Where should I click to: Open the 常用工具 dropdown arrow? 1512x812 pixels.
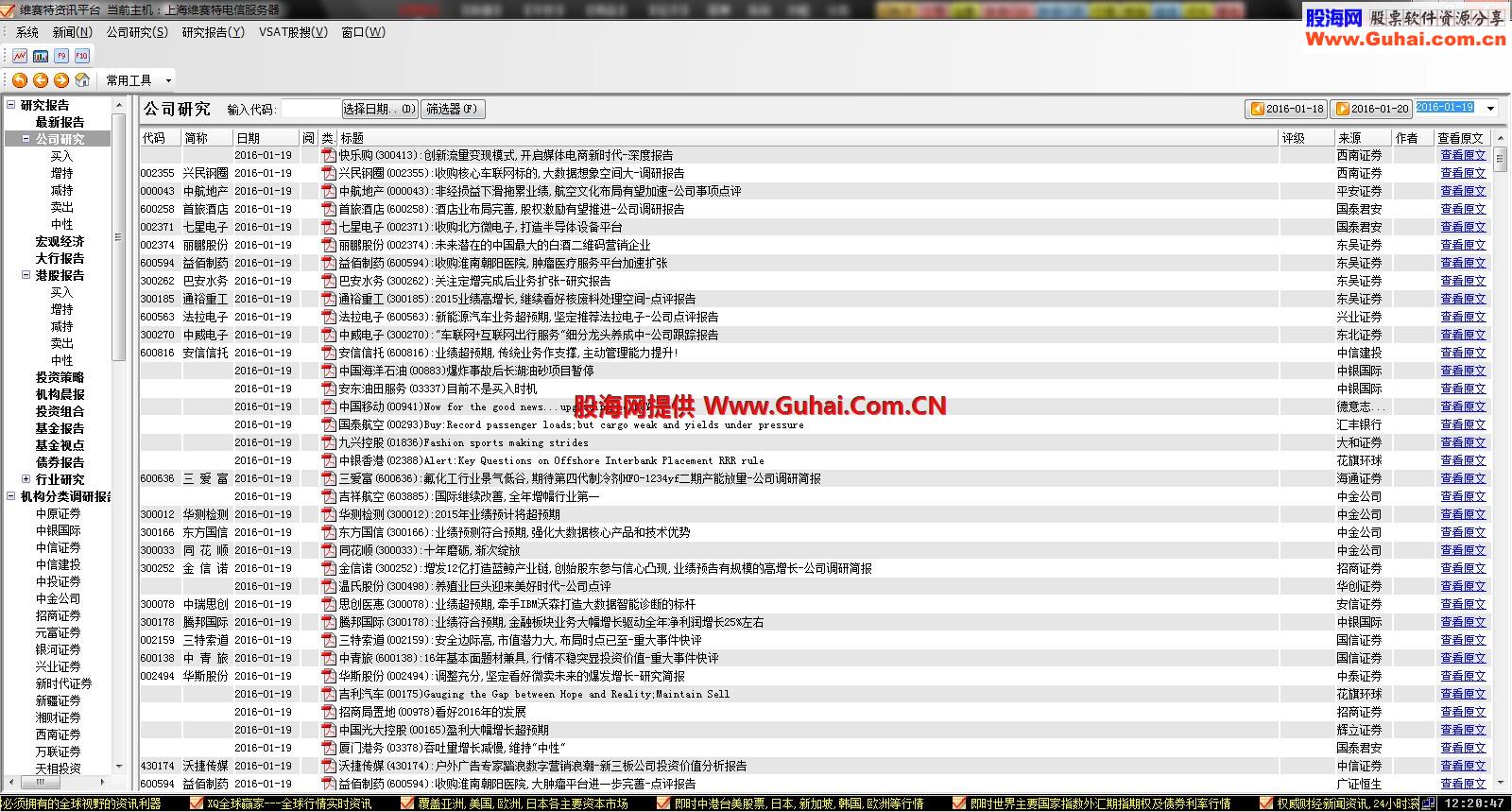[x=168, y=81]
